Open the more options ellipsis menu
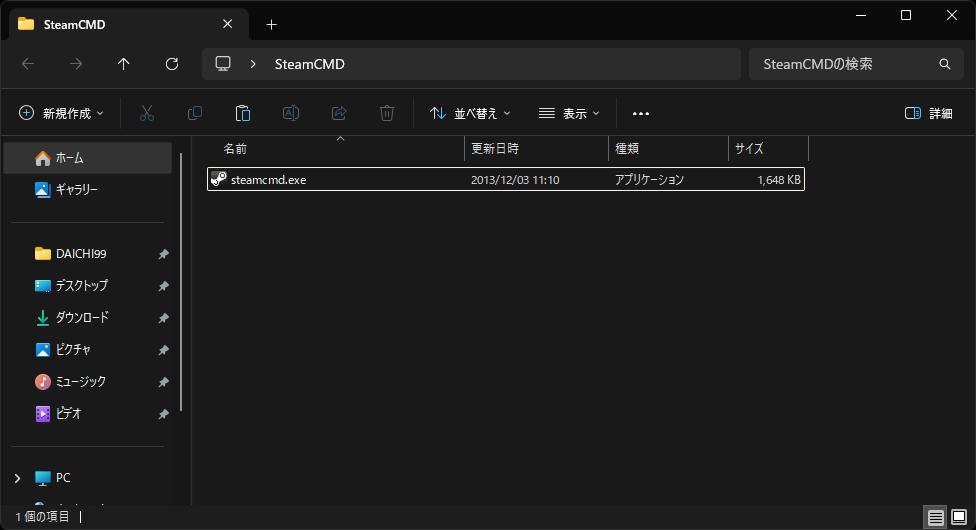This screenshot has width=976, height=530. click(640, 113)
